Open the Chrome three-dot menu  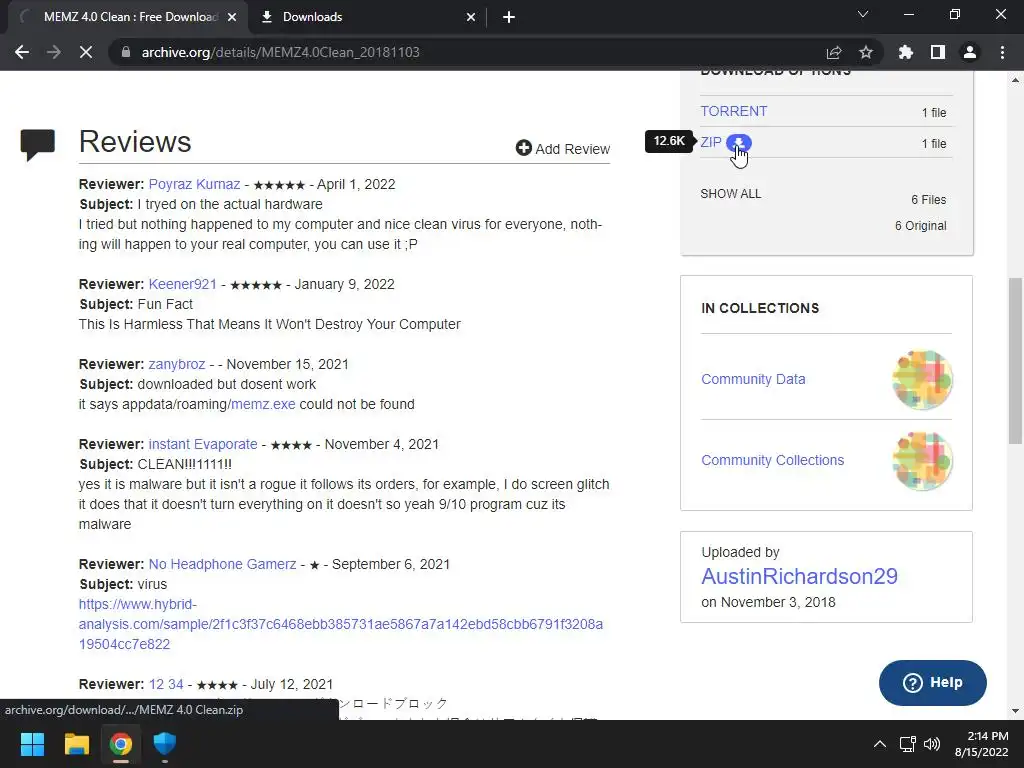click(1002, 52)
